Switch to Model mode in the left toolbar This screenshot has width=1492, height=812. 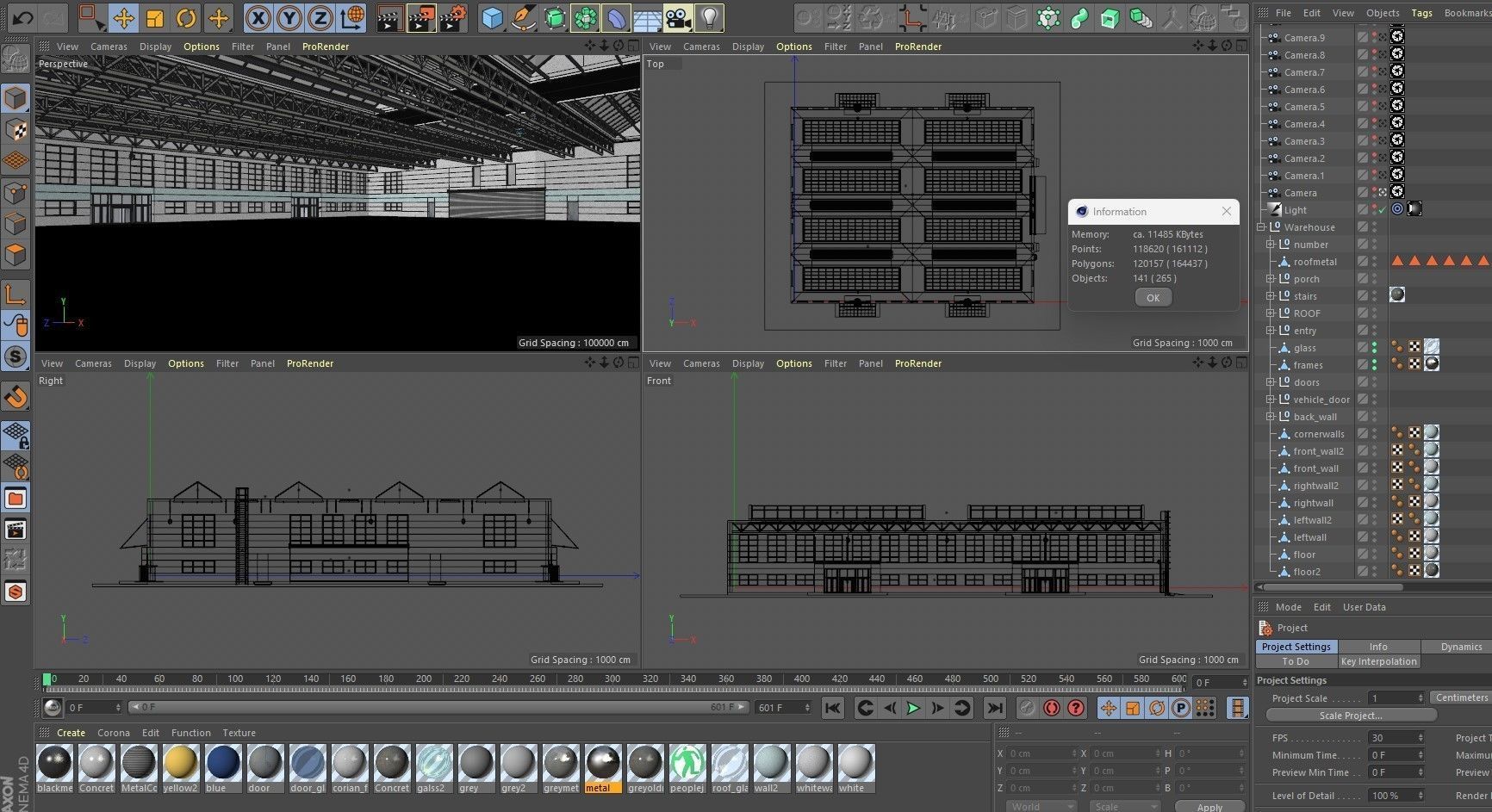[16, 97]
